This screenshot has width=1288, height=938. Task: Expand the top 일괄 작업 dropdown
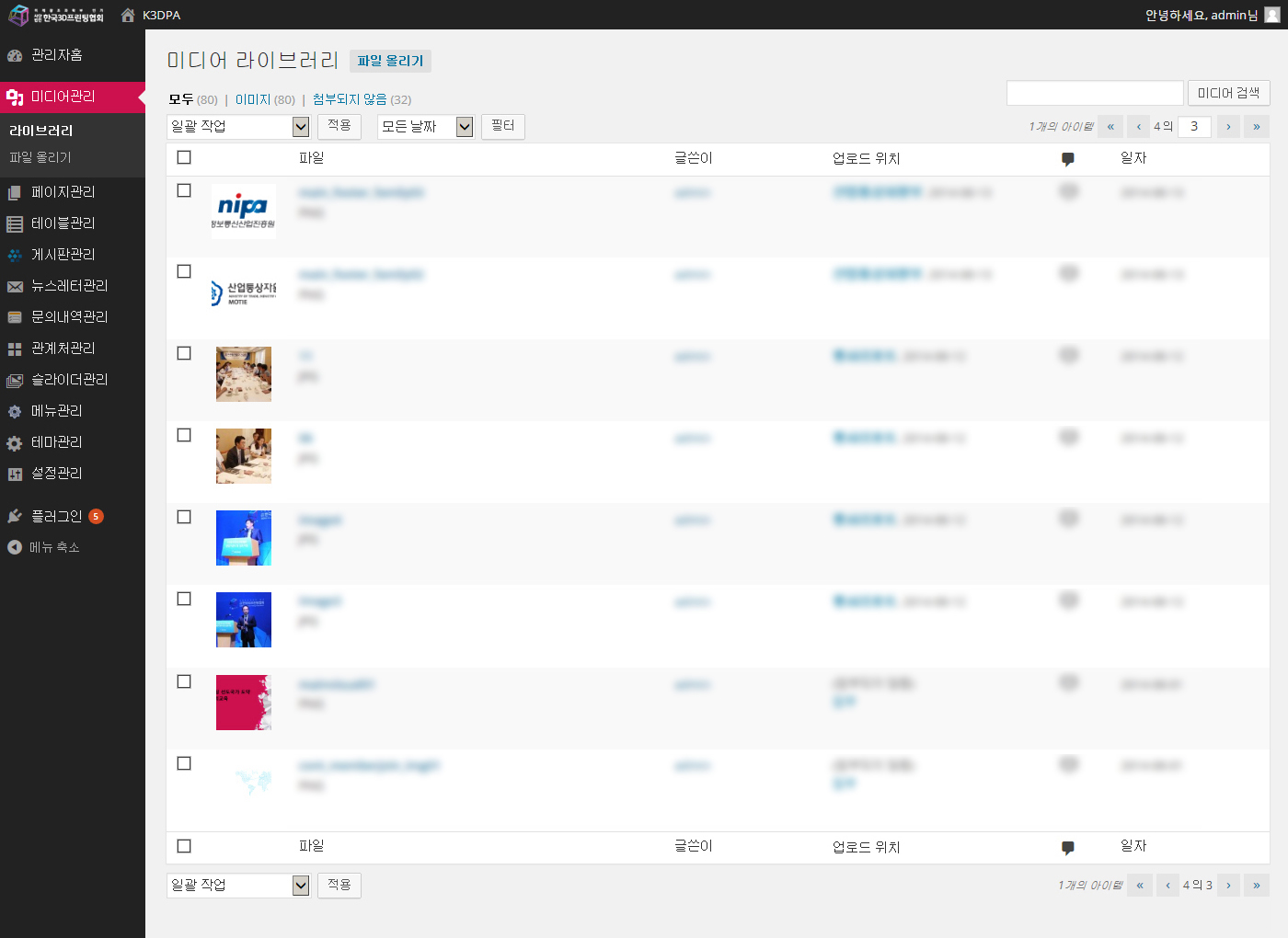coord(238,127)
